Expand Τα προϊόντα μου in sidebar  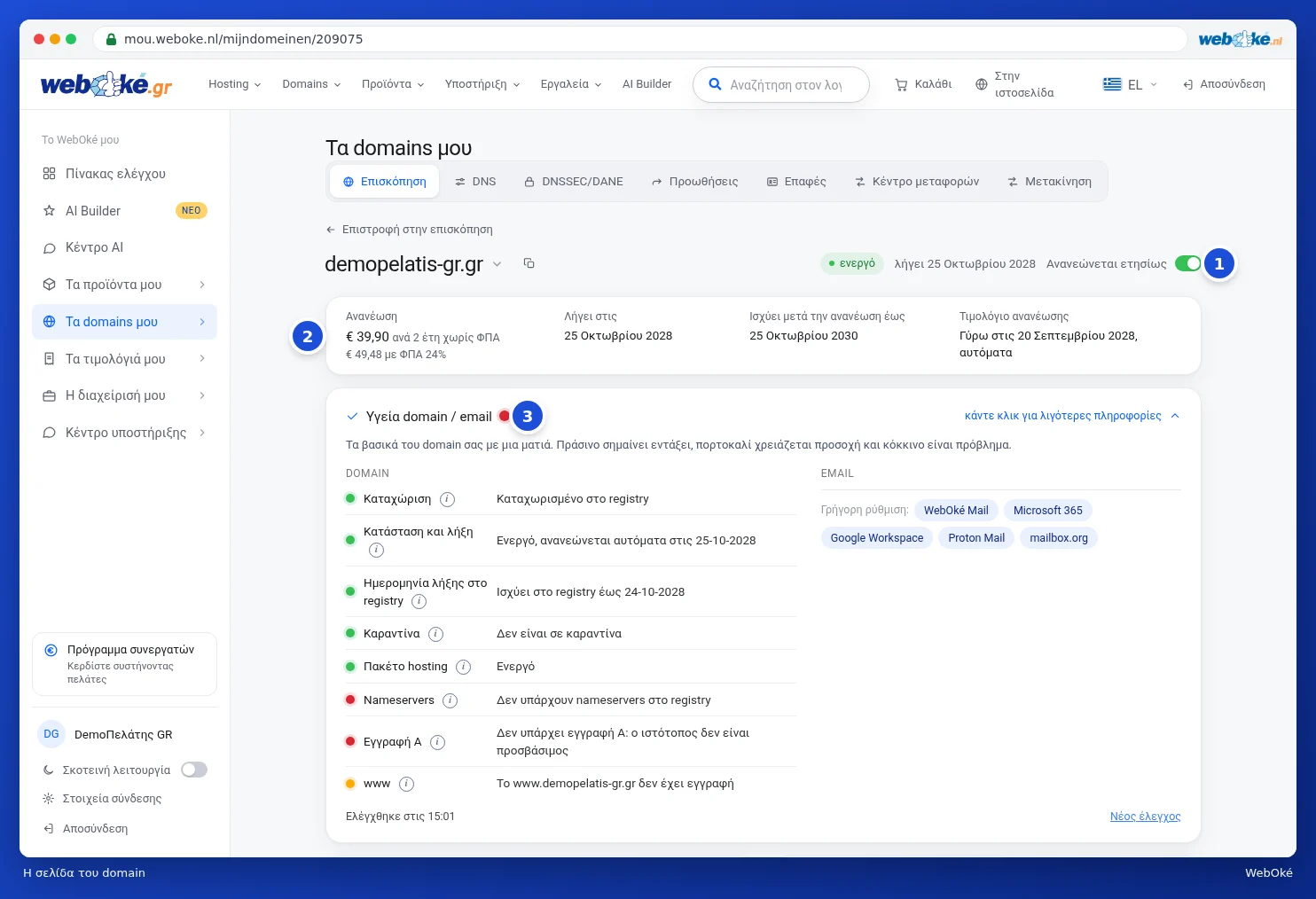click(124, 285)
